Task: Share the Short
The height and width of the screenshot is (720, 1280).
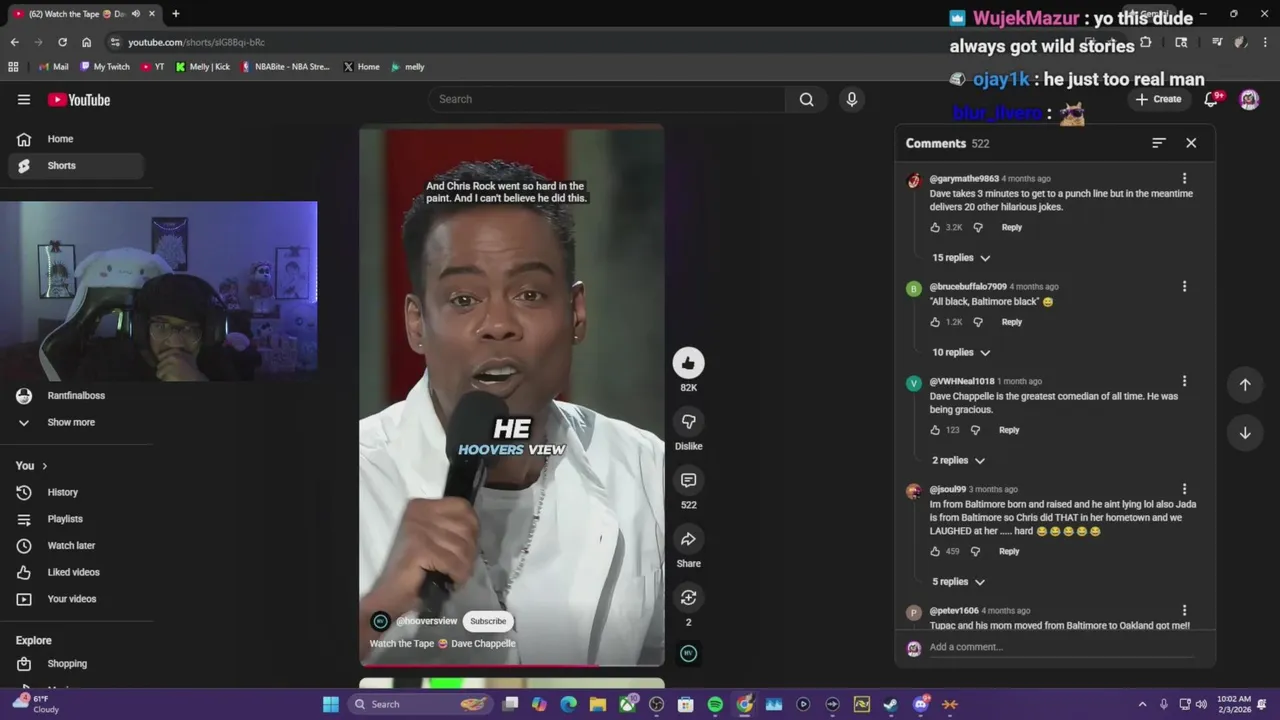Action: pos(688,540)
